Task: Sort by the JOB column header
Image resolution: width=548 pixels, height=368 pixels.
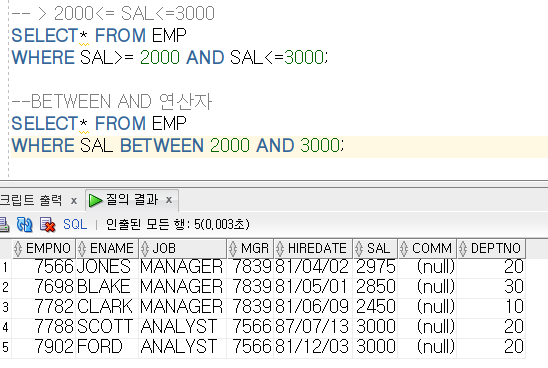Action: click(x=182, y=248)
